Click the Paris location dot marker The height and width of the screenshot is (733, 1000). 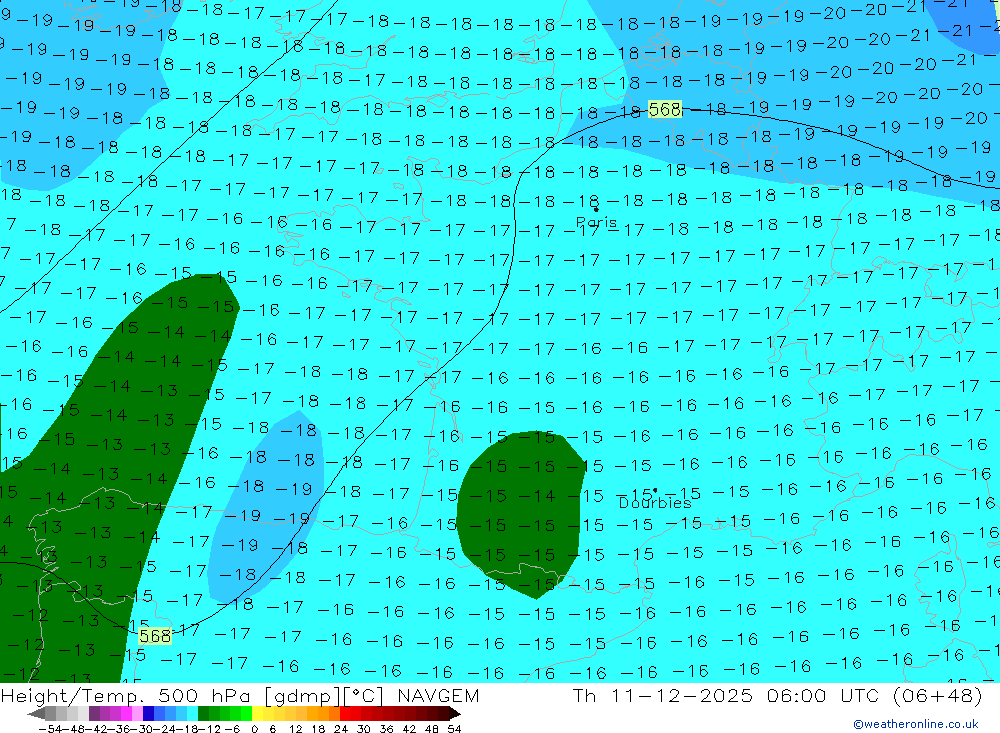596,209
